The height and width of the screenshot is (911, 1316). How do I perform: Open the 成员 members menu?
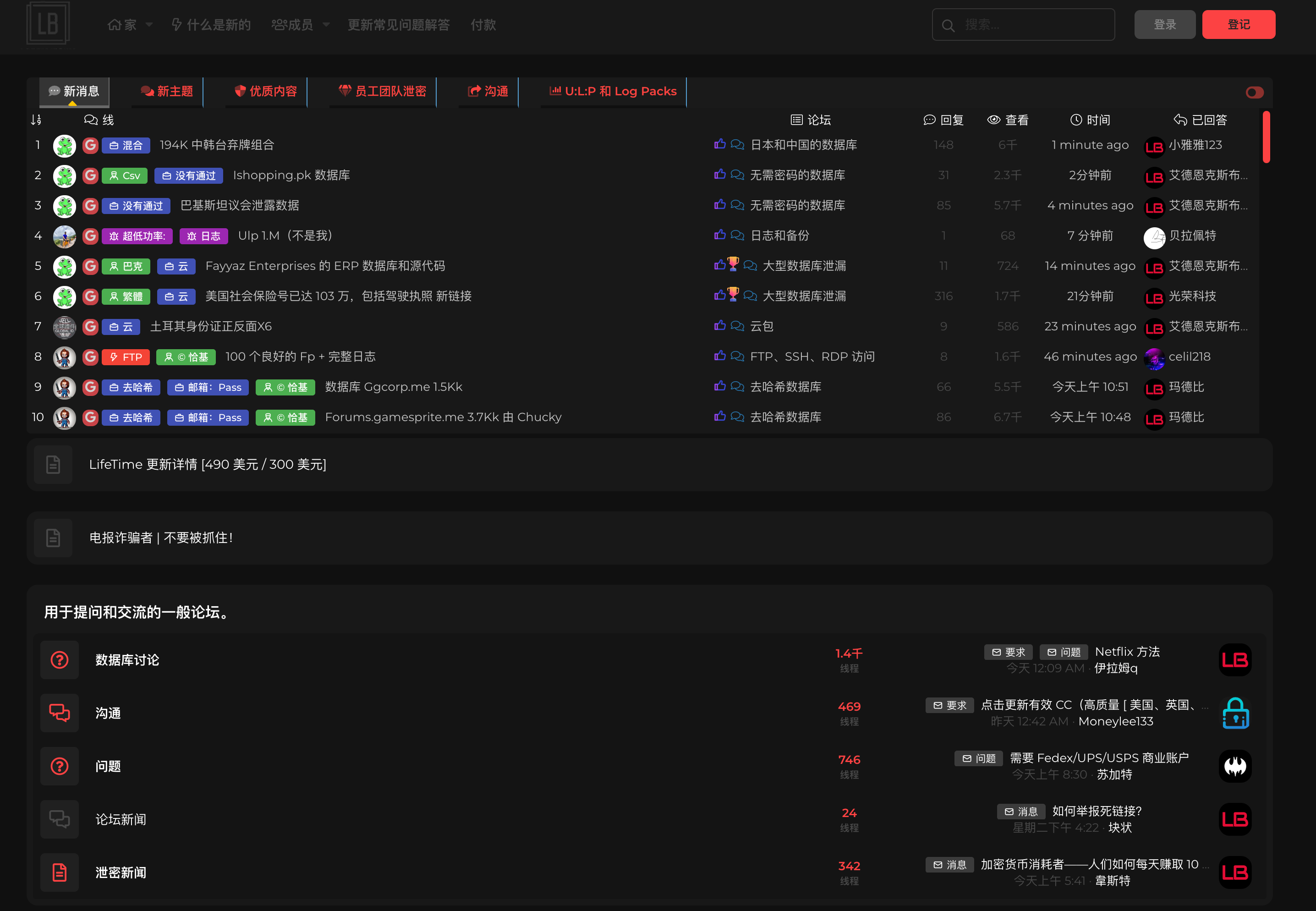click(x=292, y=25)
